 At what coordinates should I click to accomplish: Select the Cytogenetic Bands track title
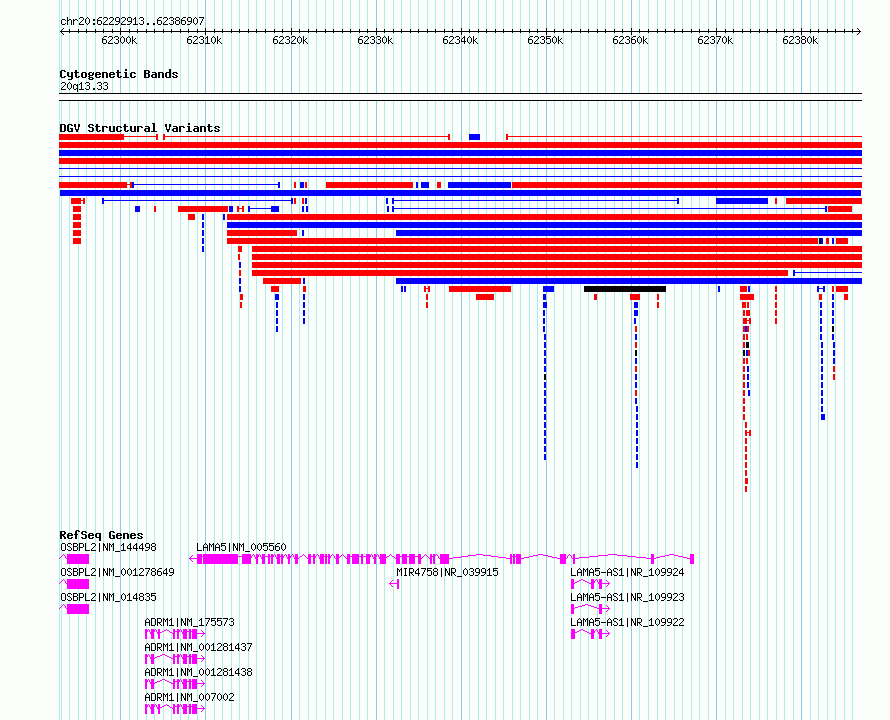click(119, 74)
